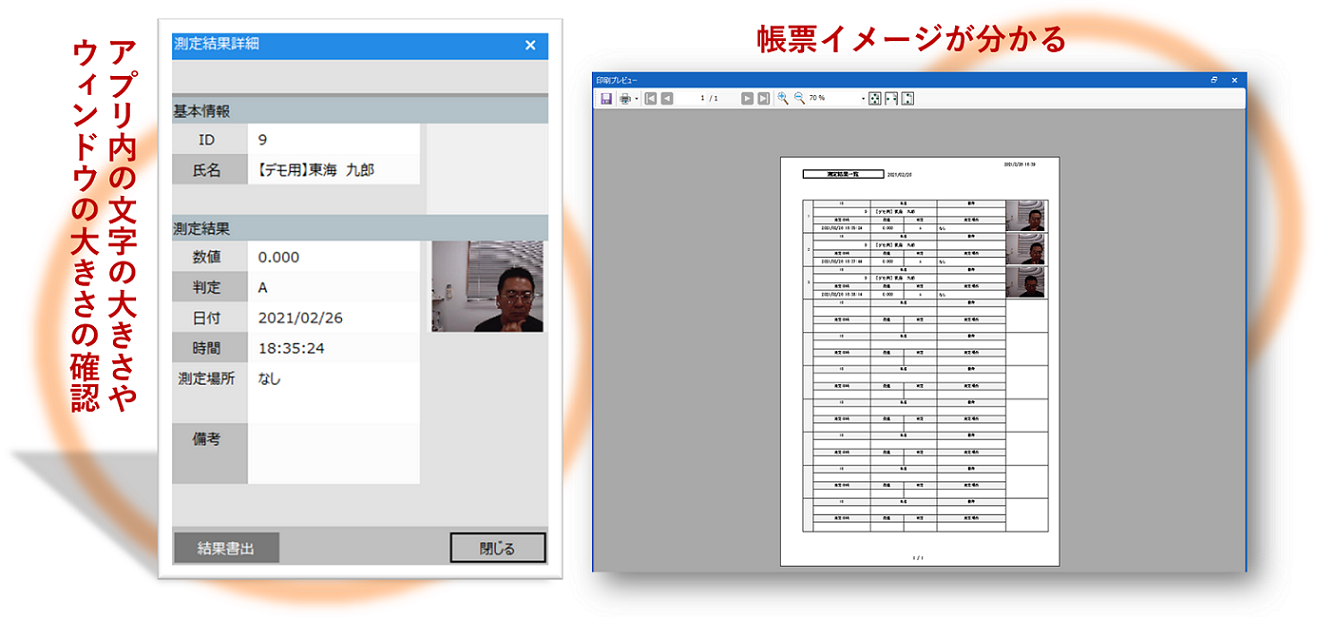The width and height of the screenshot is (1317, 618).
Task: Select the fit page height icon
Action: pyautogui.click(x=908, y=98)
